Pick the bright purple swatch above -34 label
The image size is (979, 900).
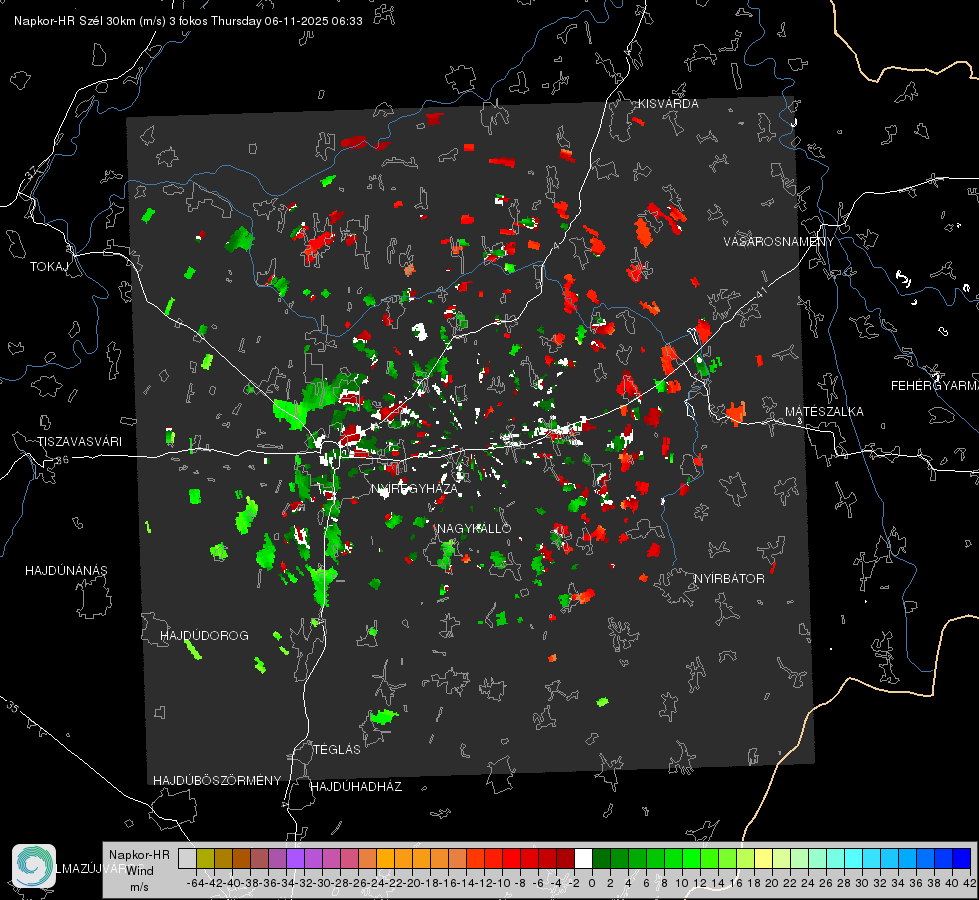tap(295, 858)
